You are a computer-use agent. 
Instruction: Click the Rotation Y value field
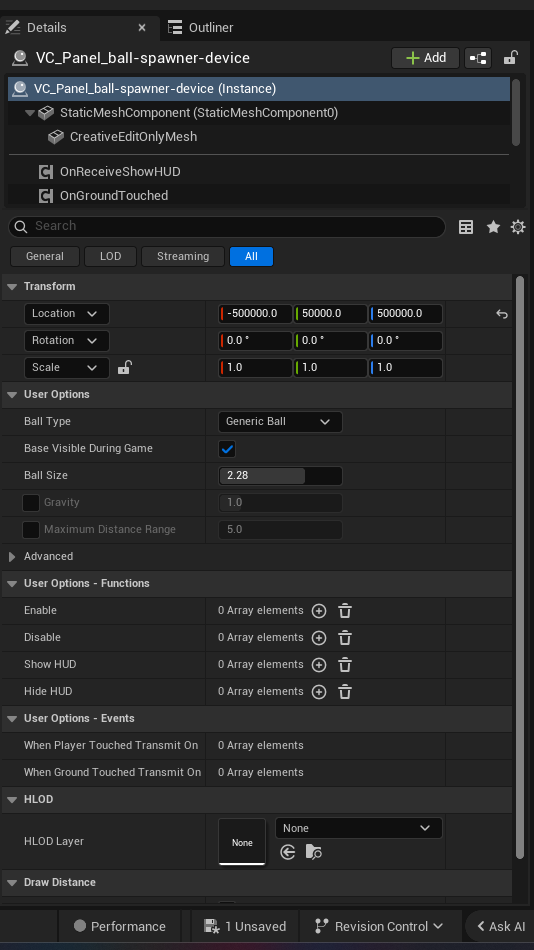click(x=330, y=340)
